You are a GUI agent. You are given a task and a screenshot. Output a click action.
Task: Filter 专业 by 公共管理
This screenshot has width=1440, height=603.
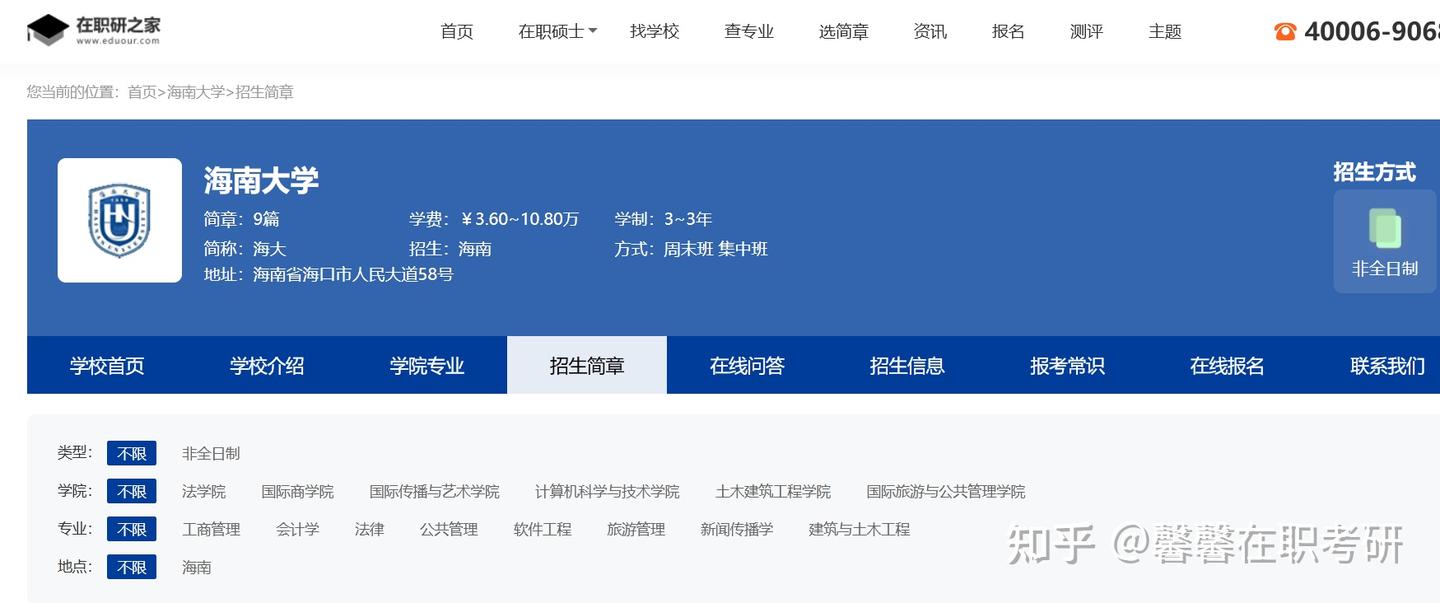[449, 529]
